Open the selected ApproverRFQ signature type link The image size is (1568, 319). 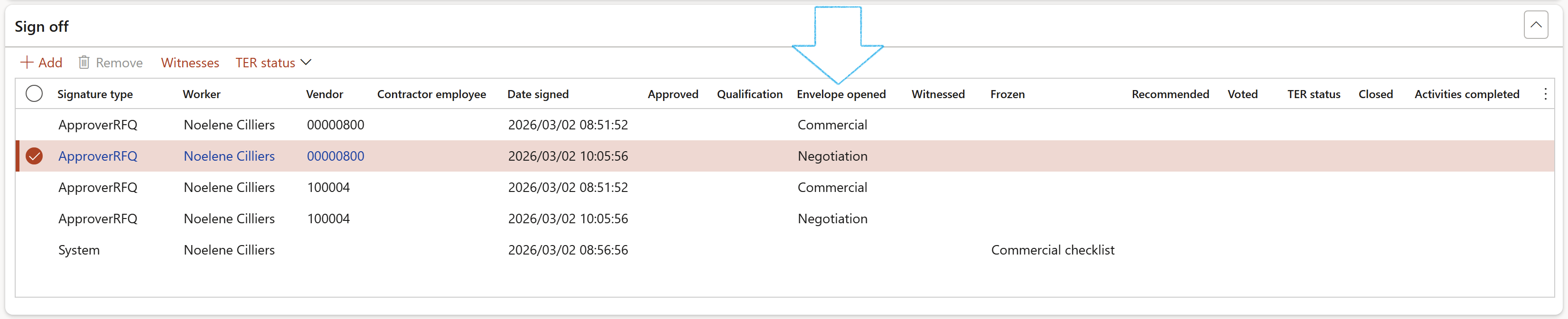[x=97, y=156]
